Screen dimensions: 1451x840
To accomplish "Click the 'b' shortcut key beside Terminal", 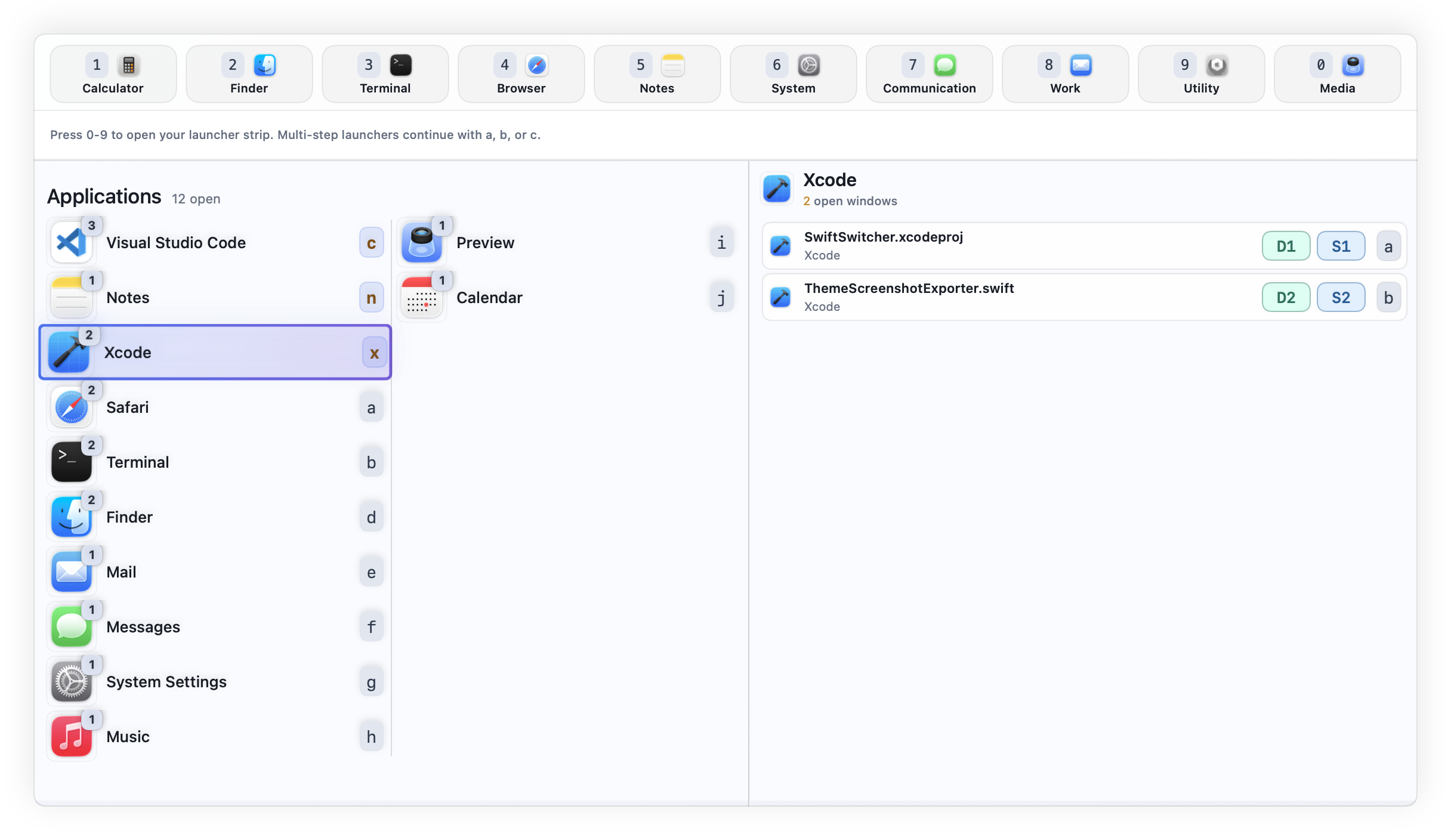I will (x=371, y=462).
